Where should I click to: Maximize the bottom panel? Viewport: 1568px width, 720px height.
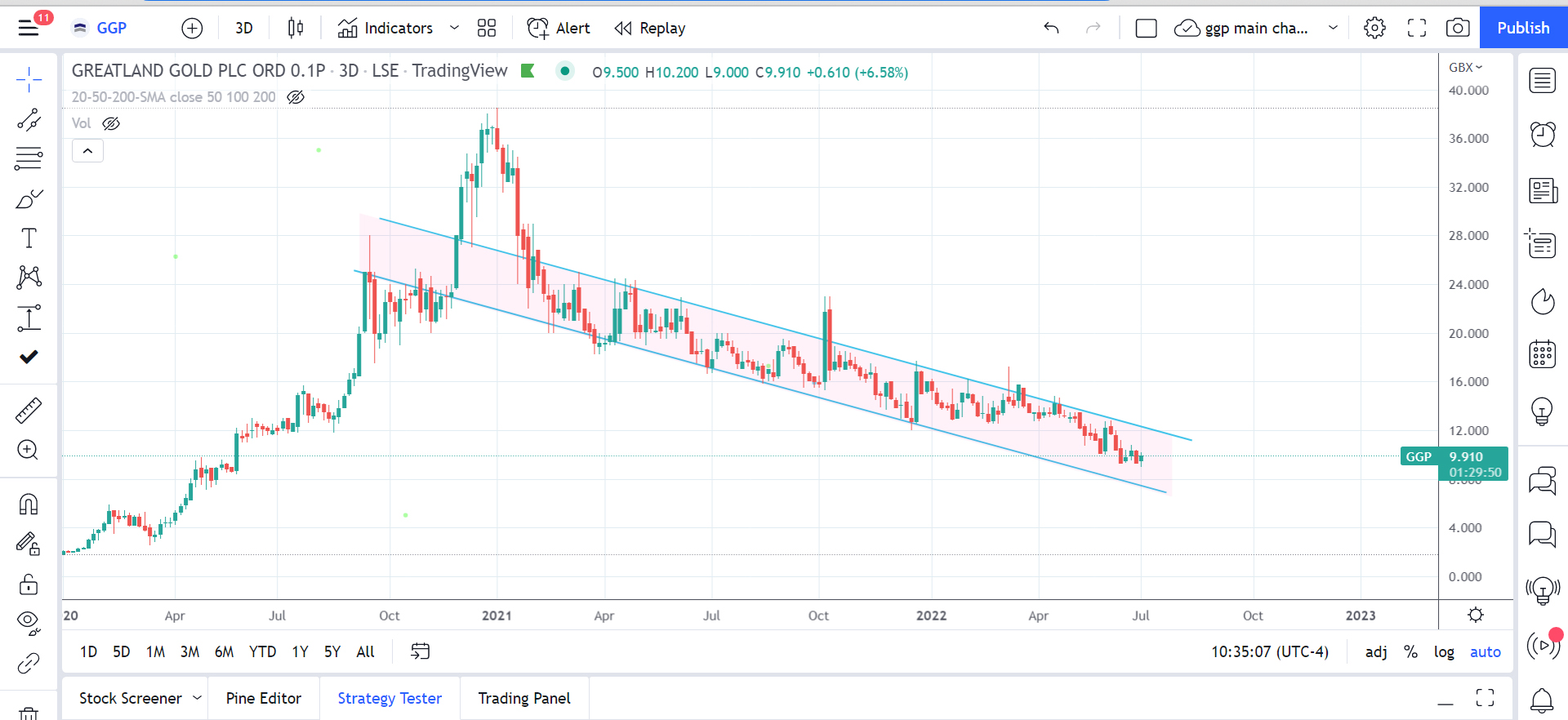(x=1485, y=698)
